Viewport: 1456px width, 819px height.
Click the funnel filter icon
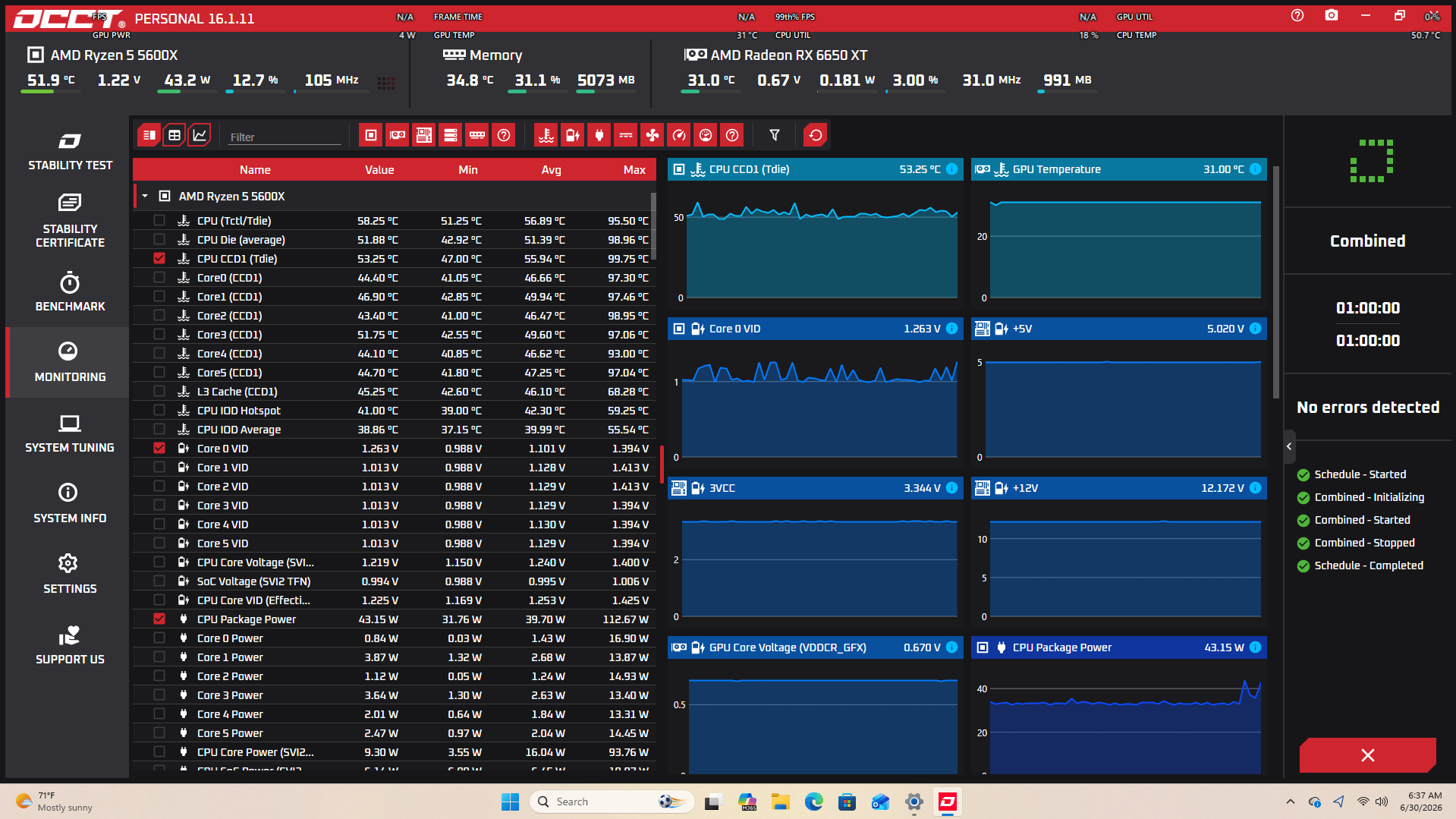pos(775,135)
